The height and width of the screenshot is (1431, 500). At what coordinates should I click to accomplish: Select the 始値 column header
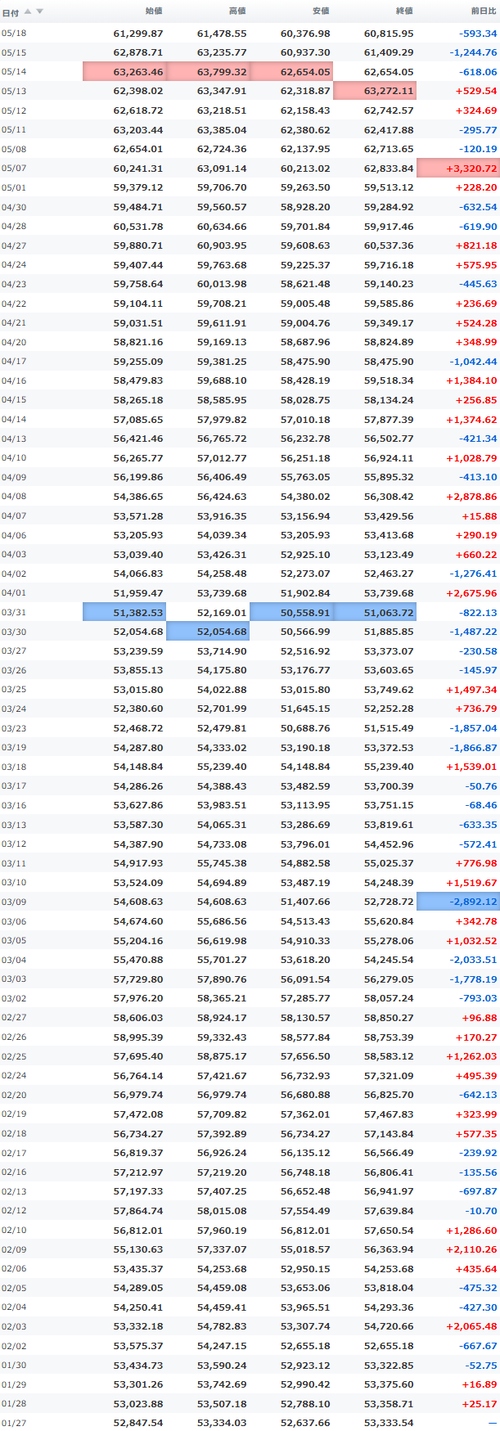pos(155,11)
